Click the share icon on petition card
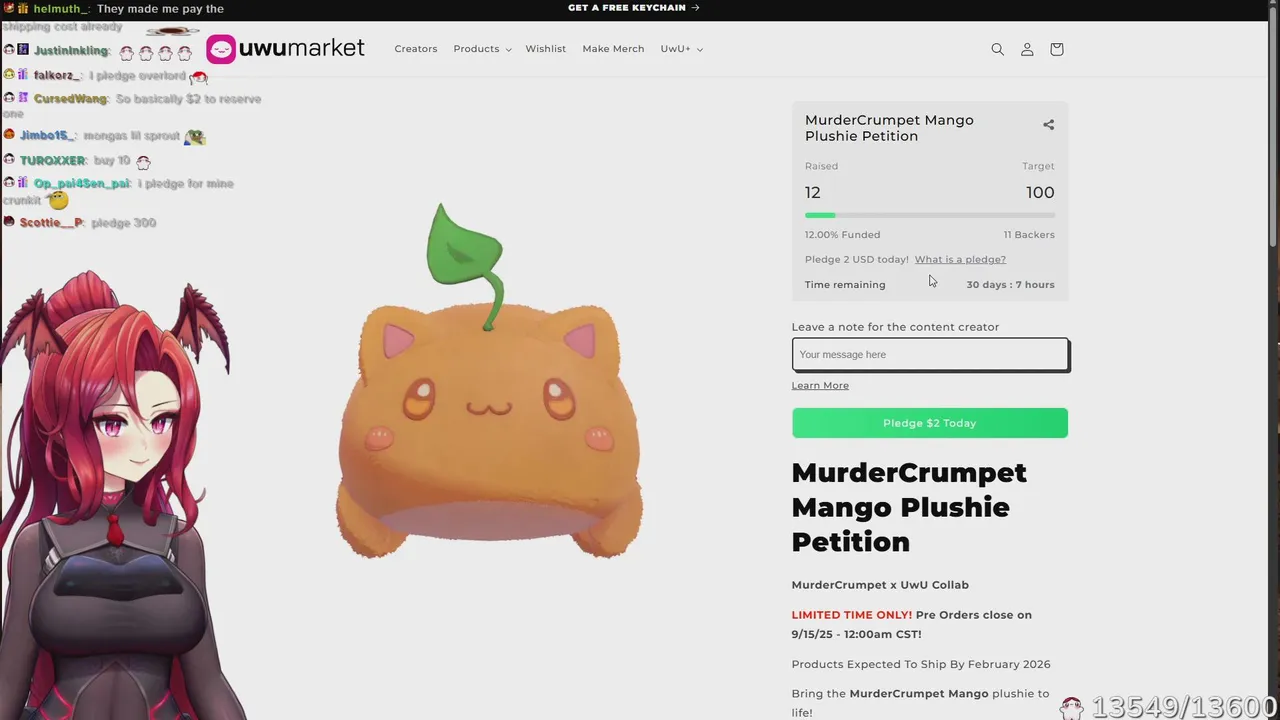Image resolution: width=1280 pixels, height=720 pixels. pos(1048,125)
